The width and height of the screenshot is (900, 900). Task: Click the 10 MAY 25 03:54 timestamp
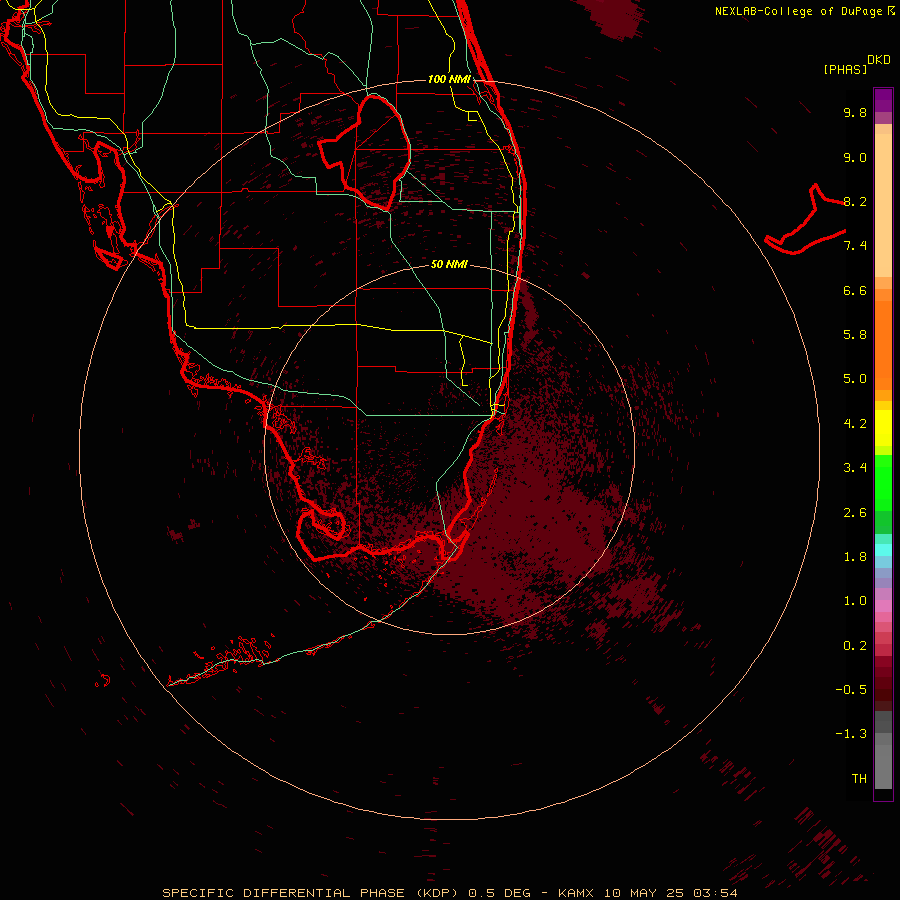pos(670,893)
